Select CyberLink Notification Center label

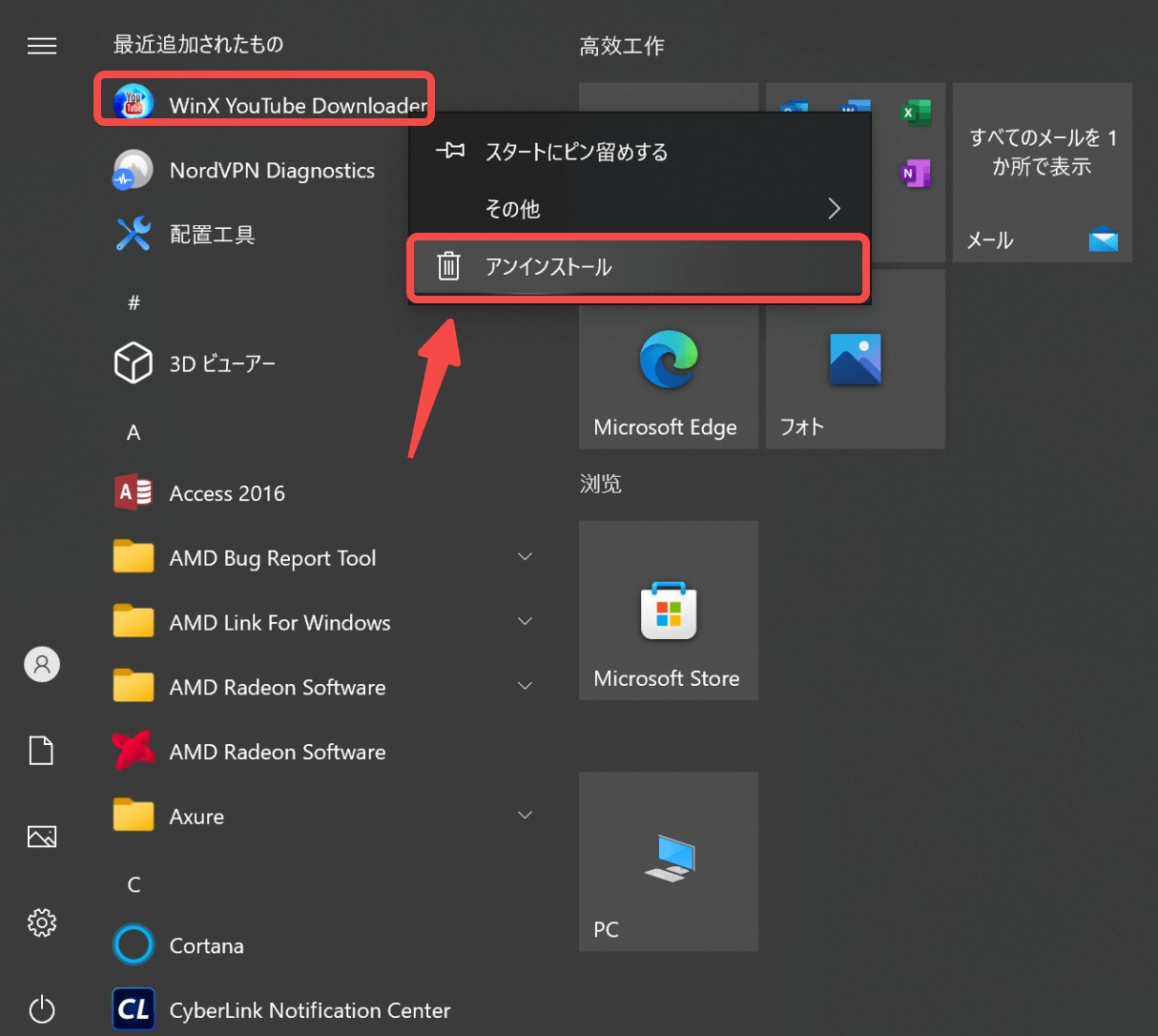click(x=310, y=1010)
